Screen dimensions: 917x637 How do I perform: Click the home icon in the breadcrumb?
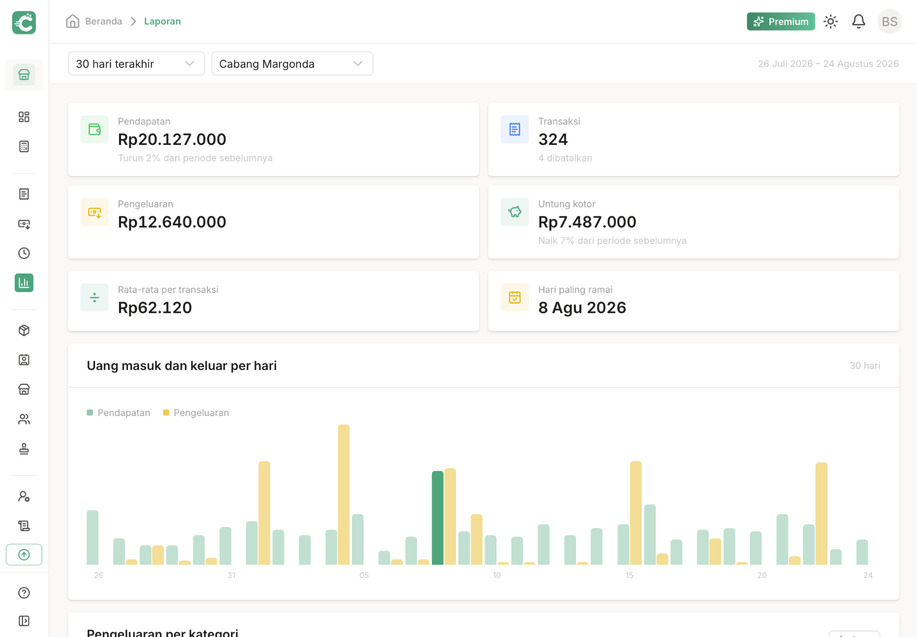(73, 21)
